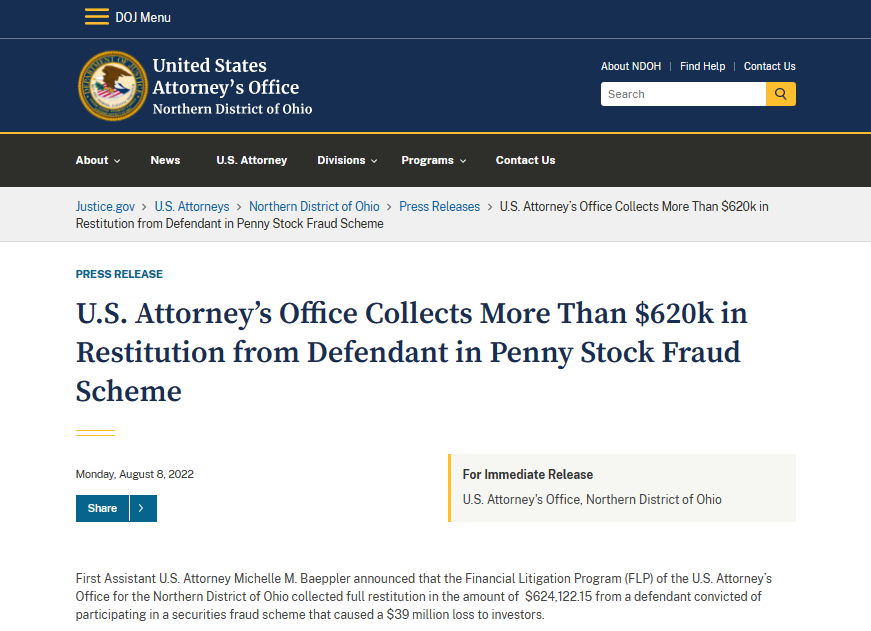The width and height of the screenshot is (871, 631).
Task: Open the Find Help link
Action: (x=702, y=66)
